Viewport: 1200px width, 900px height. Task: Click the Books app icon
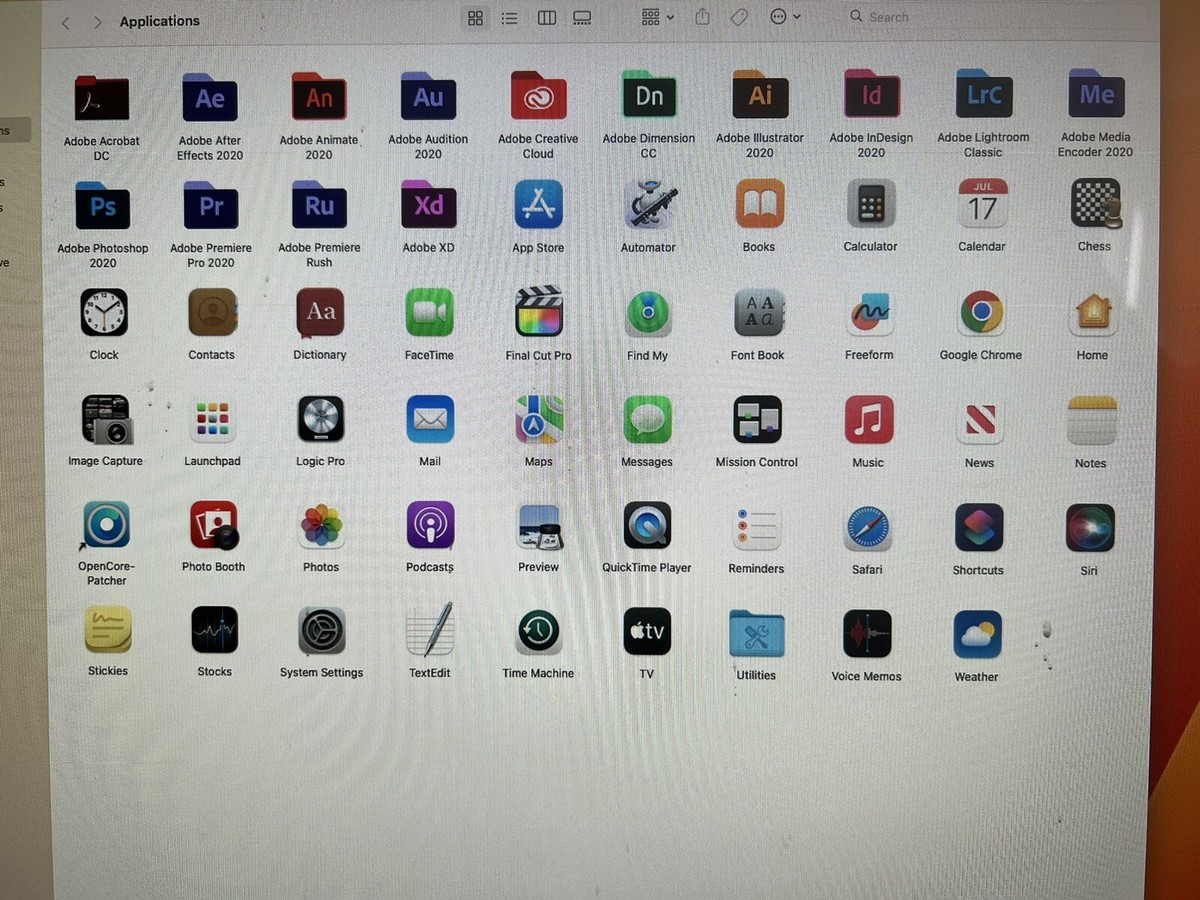759,203
